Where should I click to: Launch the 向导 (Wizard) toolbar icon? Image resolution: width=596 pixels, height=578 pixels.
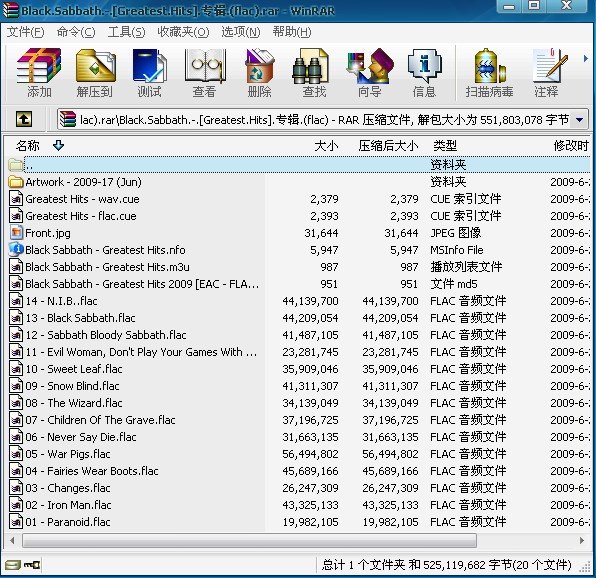370,65
